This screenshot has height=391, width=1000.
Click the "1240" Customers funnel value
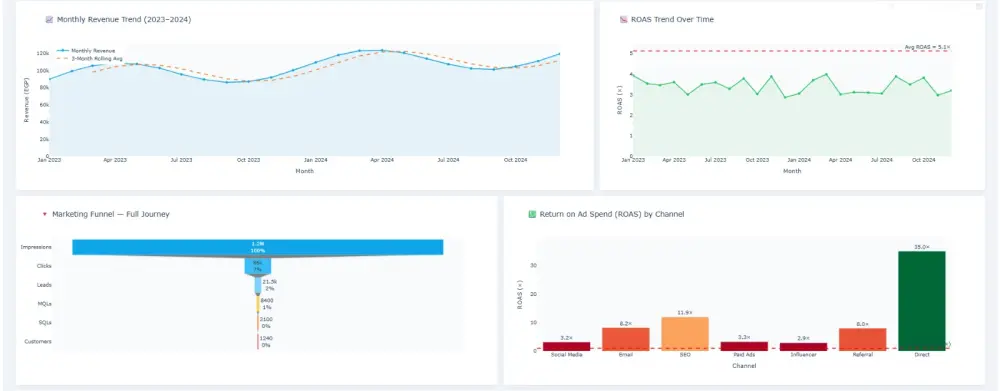265,339
